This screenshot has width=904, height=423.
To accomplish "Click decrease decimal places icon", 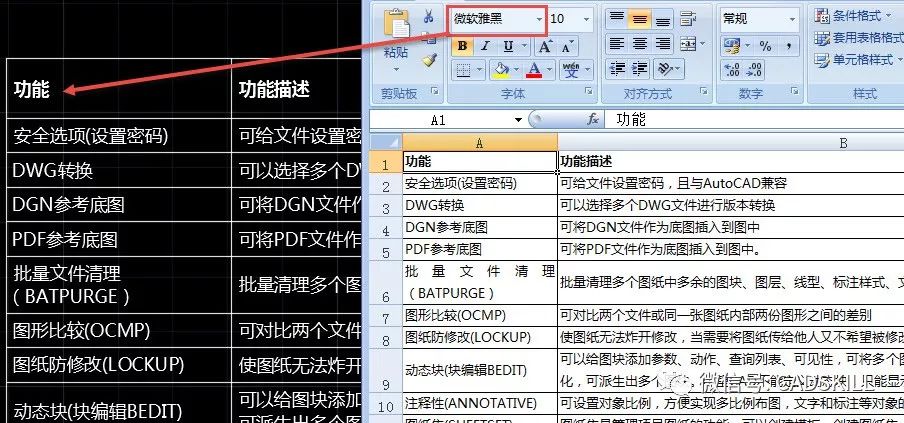I will pyautogui.click(x=754, y=70).
